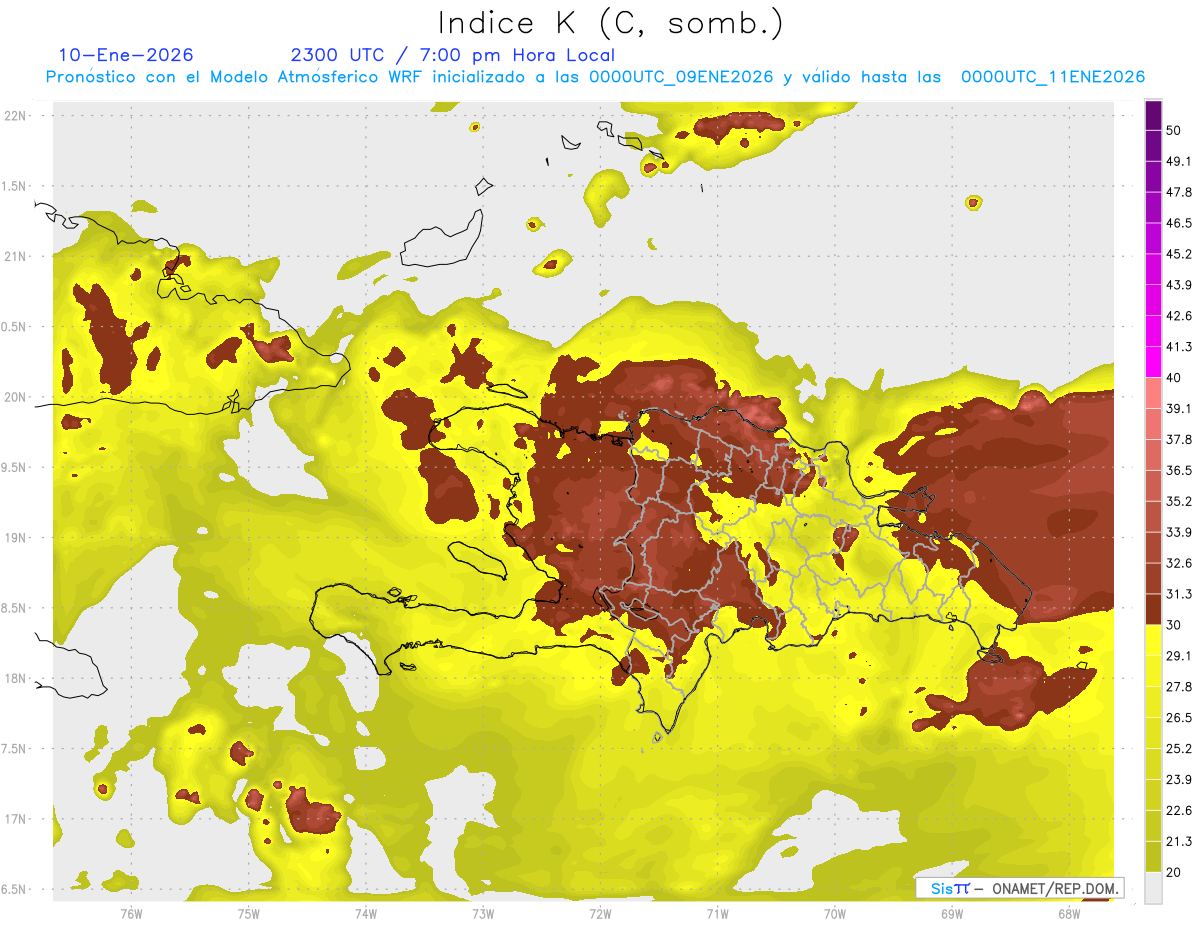
Task: Click the colorbar value "47.8"
Action: tap(1179, 192)
